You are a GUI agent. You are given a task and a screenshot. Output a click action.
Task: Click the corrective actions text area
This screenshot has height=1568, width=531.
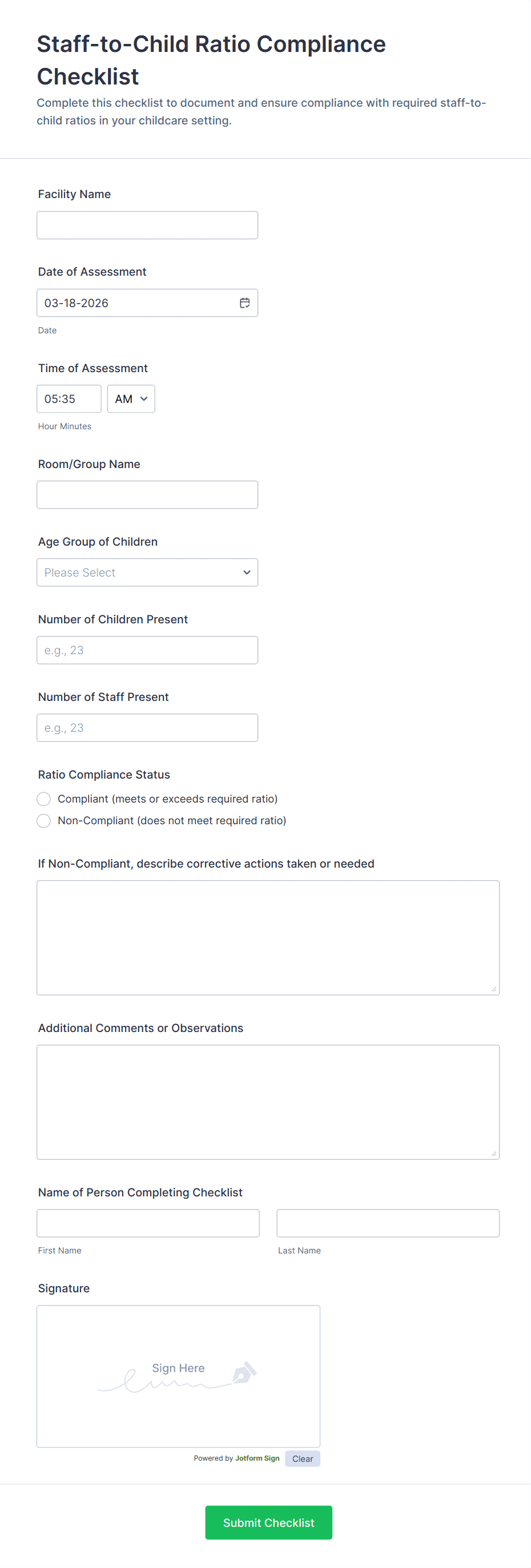coord(268,937)
